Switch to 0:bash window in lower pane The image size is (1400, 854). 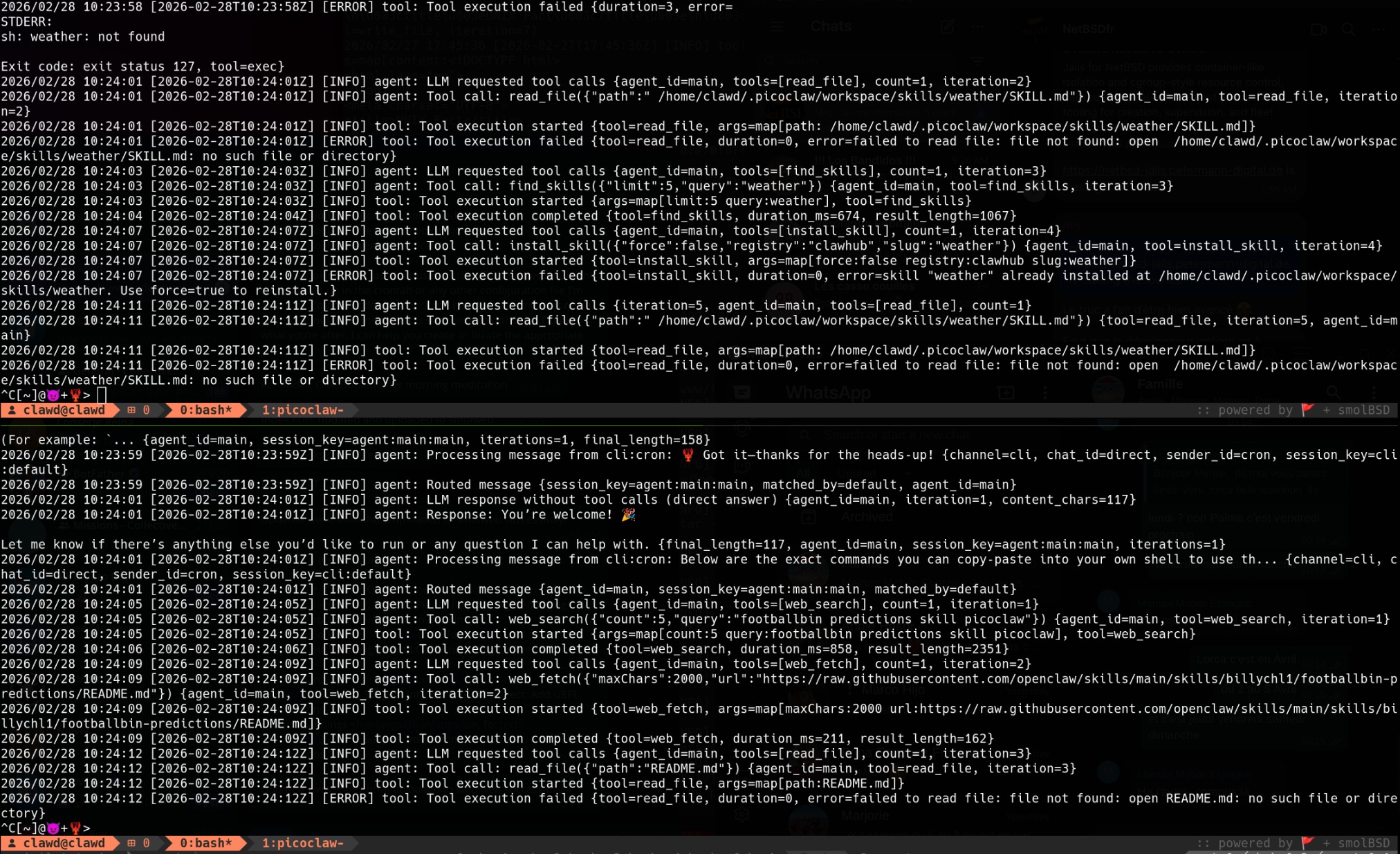[x=205, y=843]
